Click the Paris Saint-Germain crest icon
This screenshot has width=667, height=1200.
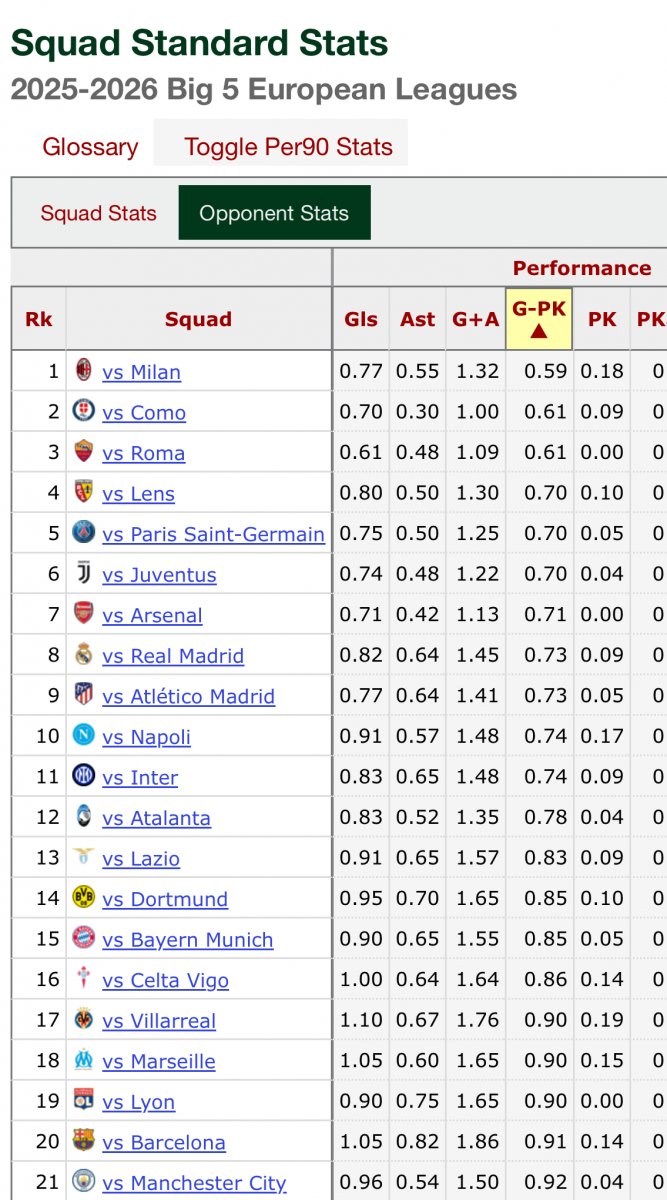coord(84,533)
